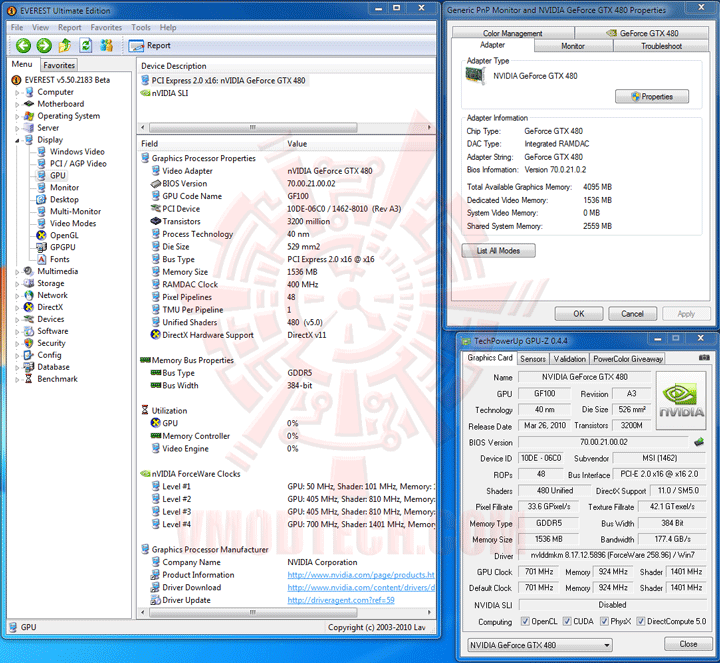This screenshot has height=663, width=720.
Task: Open the Favorites menu in EVEREST
Action: 106,28
